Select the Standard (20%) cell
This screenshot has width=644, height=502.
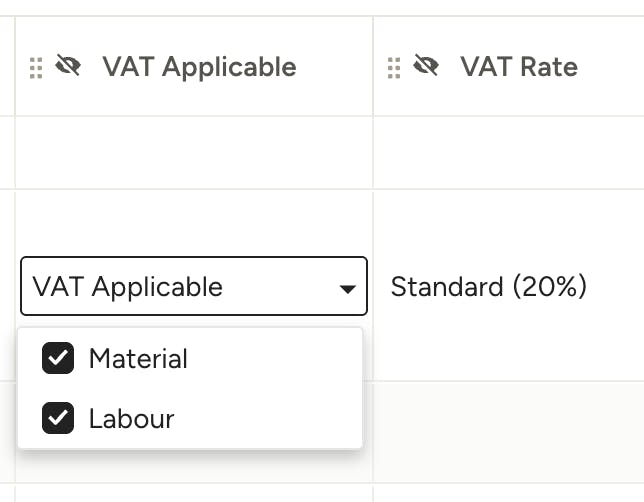point(489,286)
